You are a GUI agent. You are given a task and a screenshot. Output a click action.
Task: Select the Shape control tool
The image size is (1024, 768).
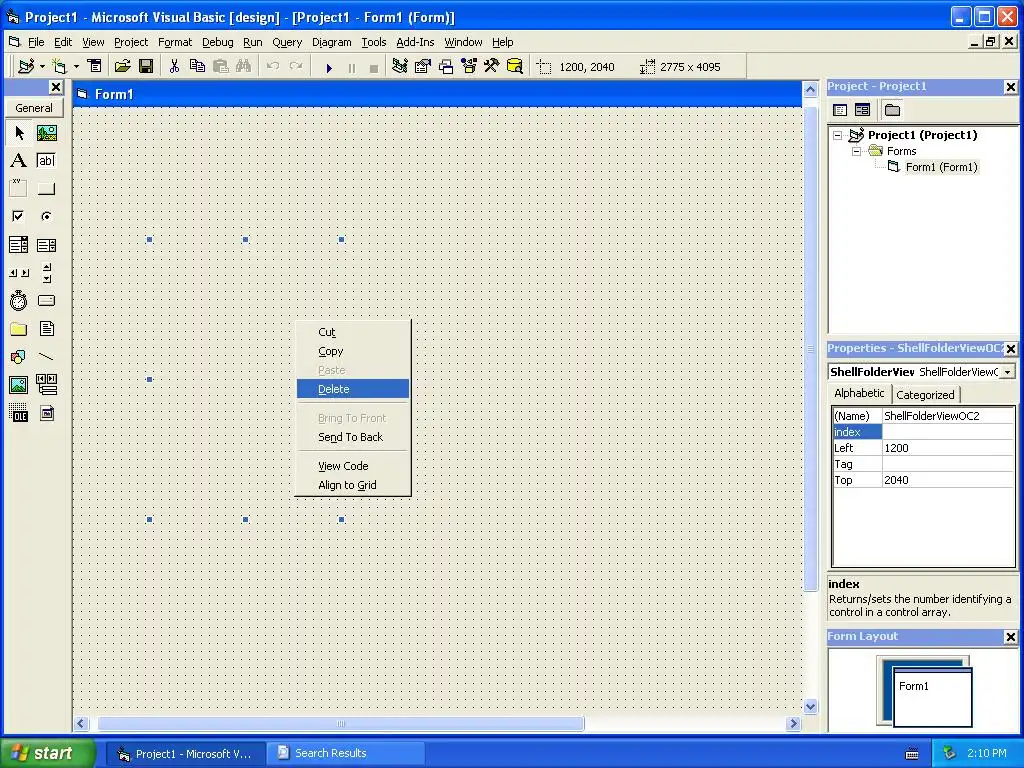tap(19, 357)
